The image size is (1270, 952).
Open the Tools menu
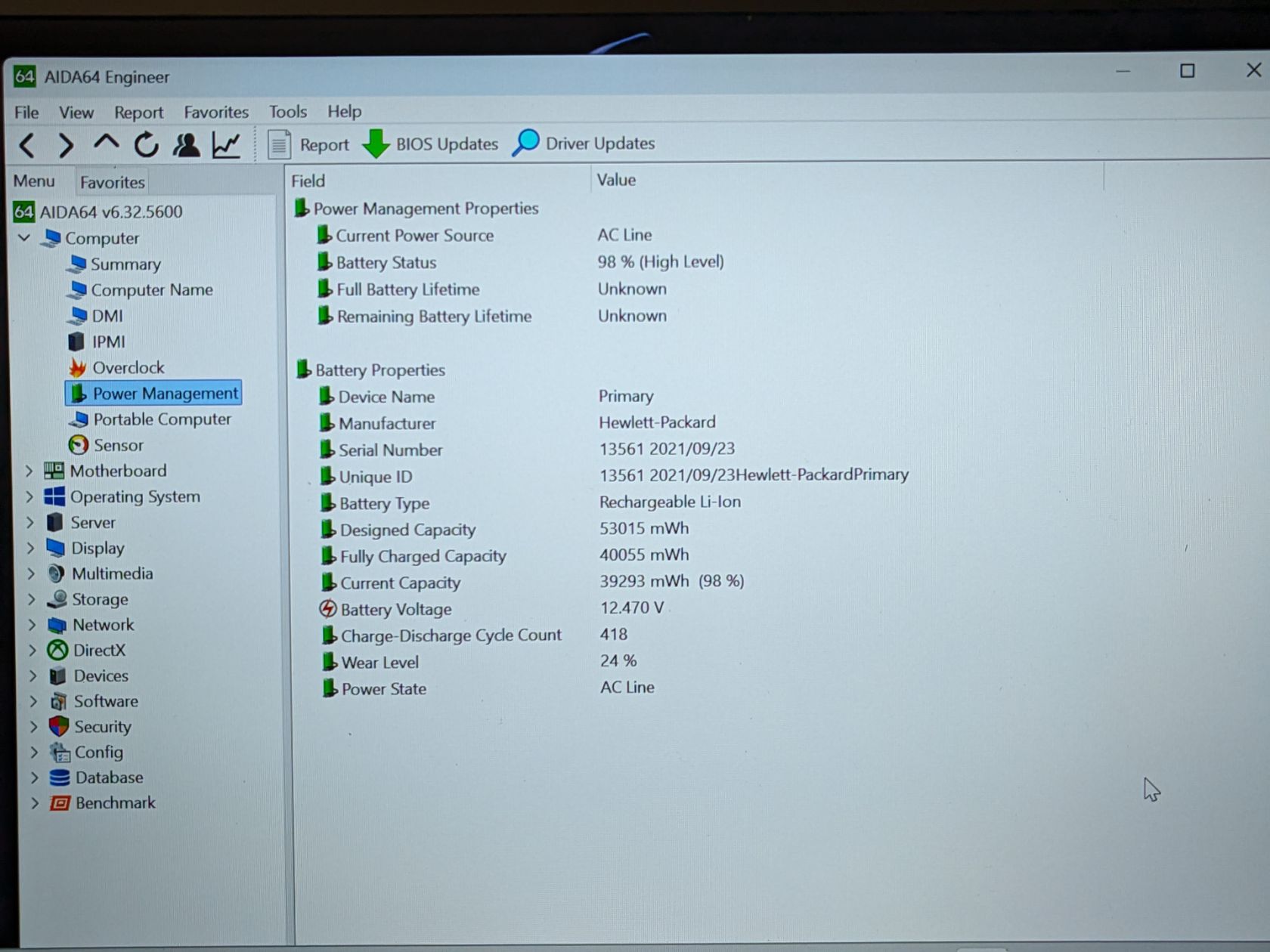coord(288,112)
